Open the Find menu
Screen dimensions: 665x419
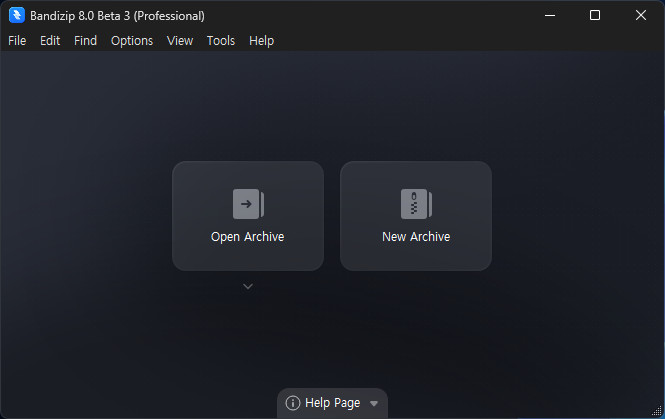[86, 41]
